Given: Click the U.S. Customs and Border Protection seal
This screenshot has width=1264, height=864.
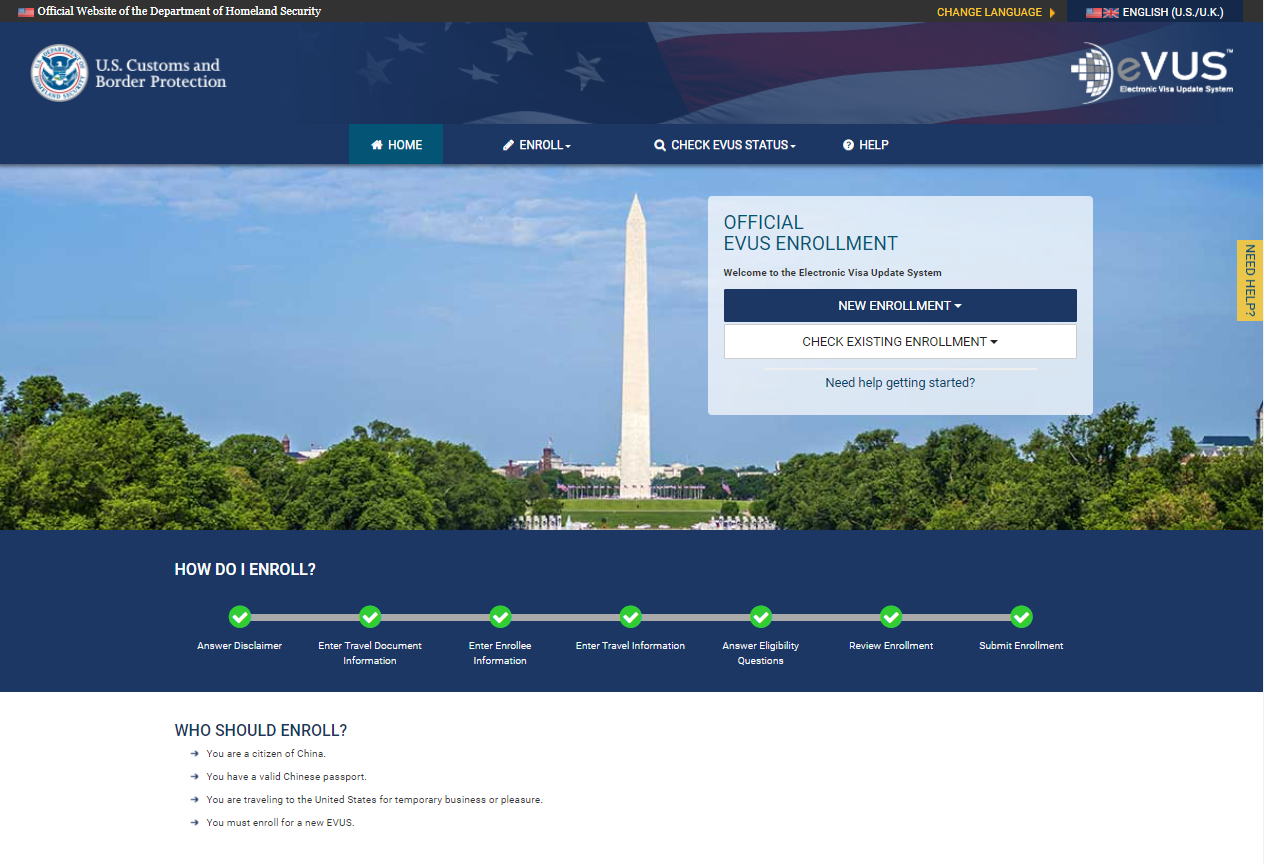Looking at the screenshot, I should 60,73.
